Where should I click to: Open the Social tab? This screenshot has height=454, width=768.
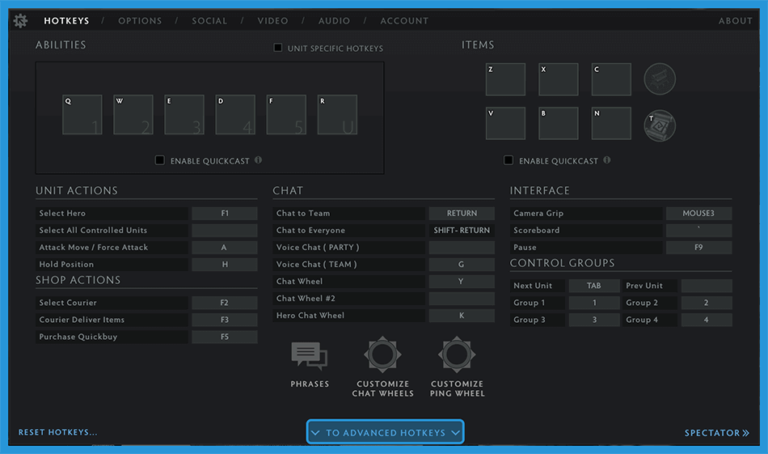click(210, 21)
